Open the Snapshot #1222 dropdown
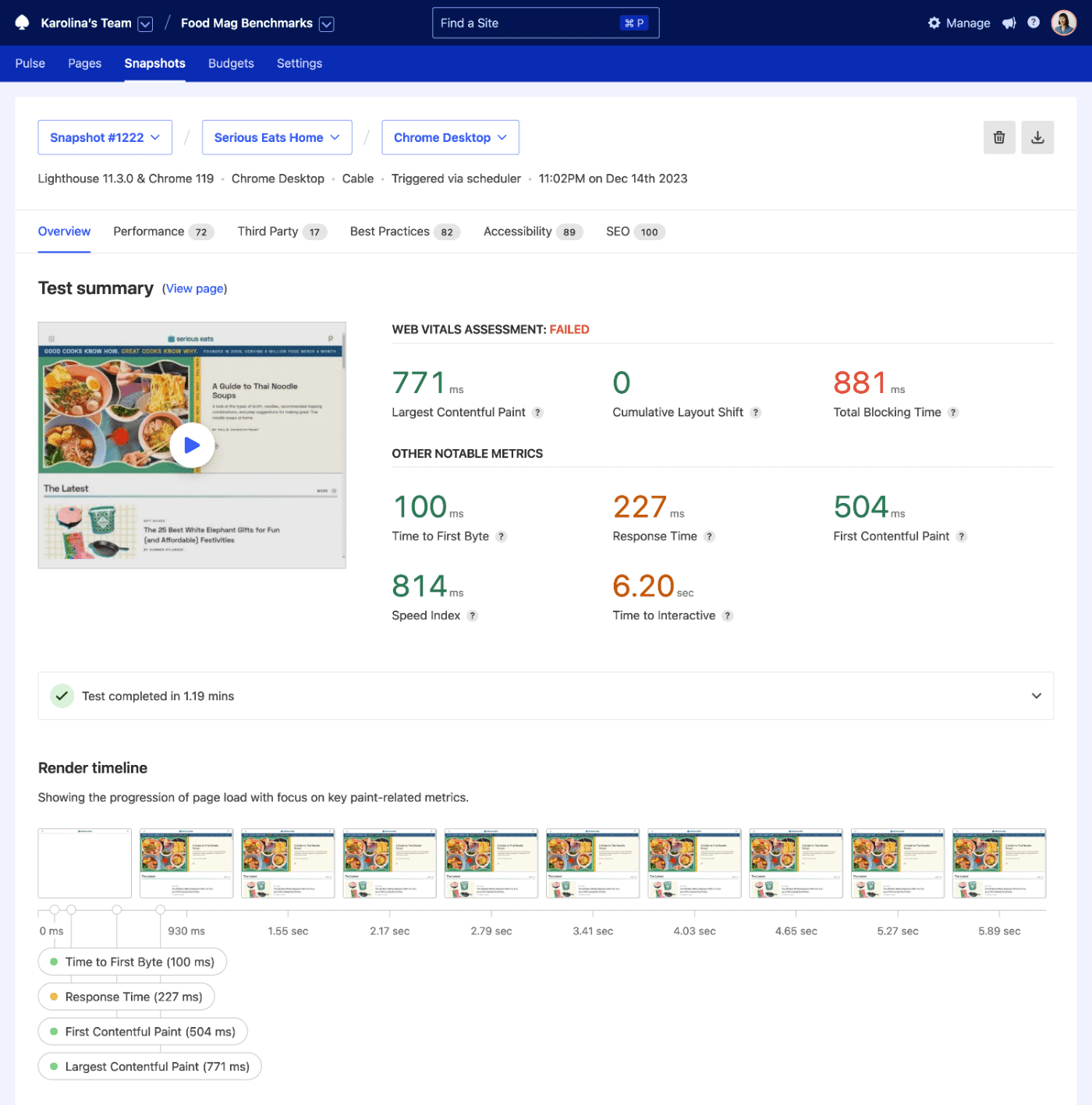This screenshot has width=1092, height=1105. click(x=105, y=137)
